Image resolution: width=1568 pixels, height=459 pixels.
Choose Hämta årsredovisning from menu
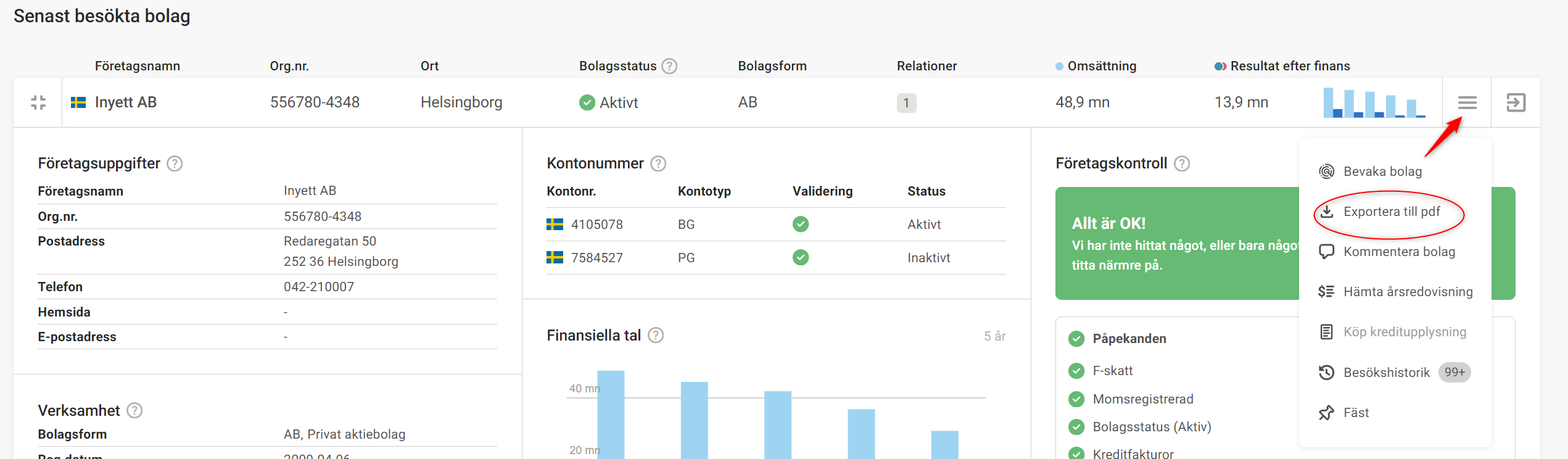pyautogui.click(x=1395, y=292)
